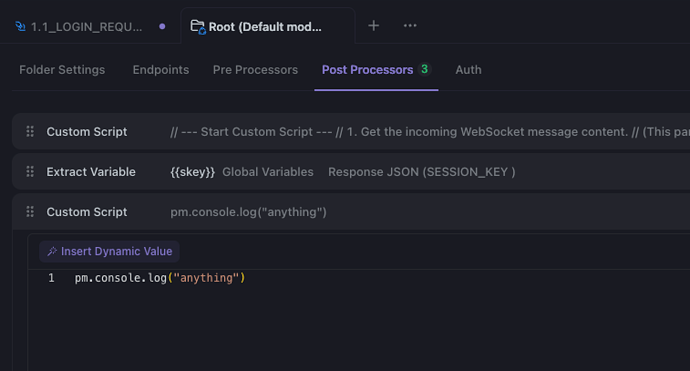Screen dimensions: 690x371
Task: Open the tab options ellipsis menu
Action: (x=410, y=26)
